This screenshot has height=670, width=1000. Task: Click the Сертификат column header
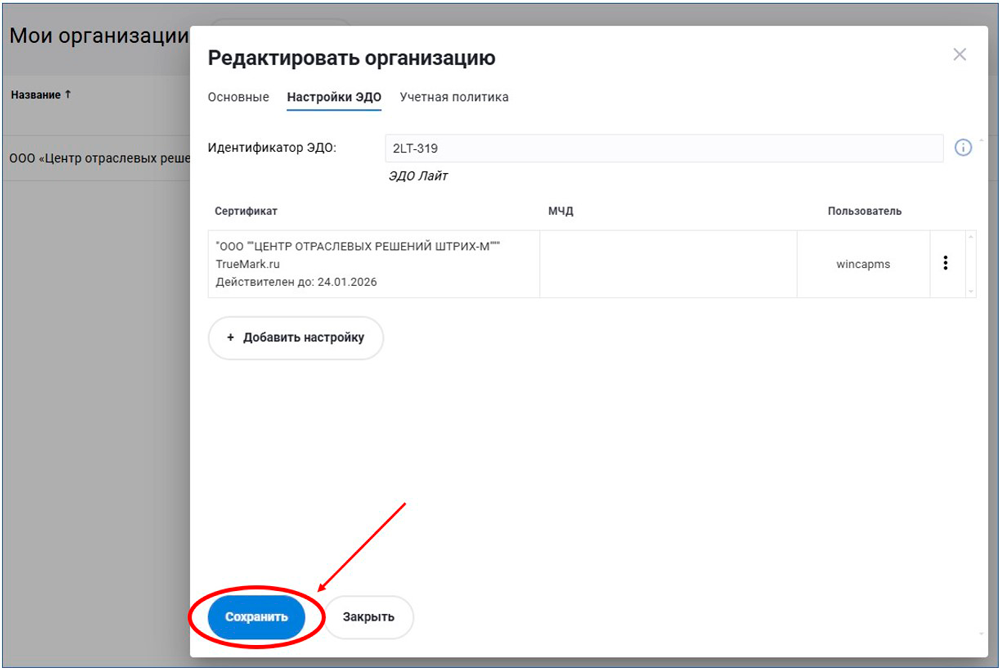pyautogui.click(x=246, y=211)
